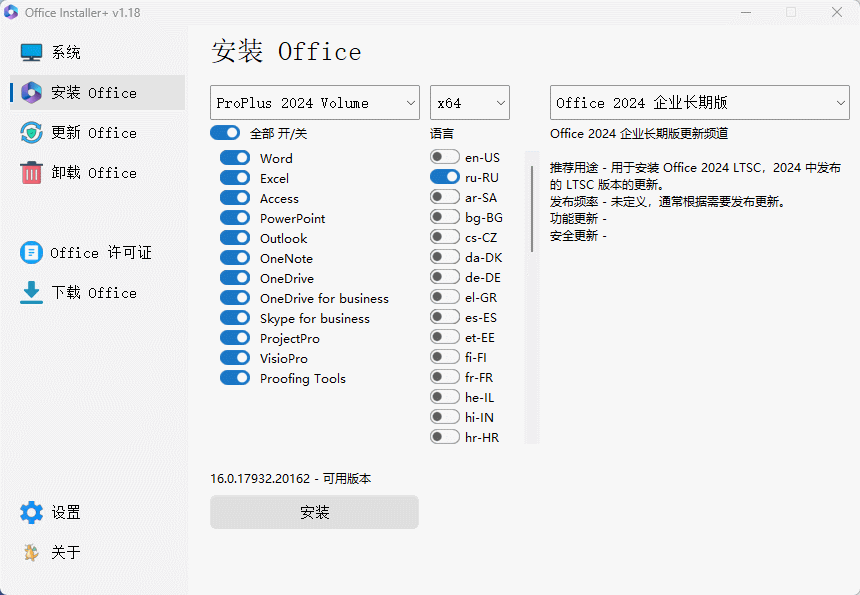Click the monitor icon next to 系统
860x595 pixels.
pos(31,52)
